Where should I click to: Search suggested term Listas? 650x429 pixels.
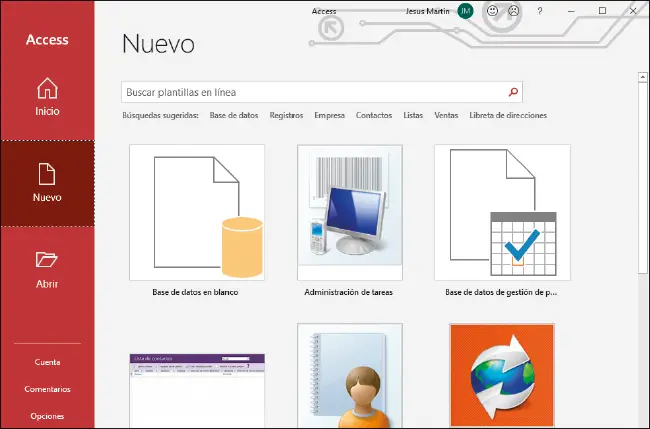pos(413,115)
